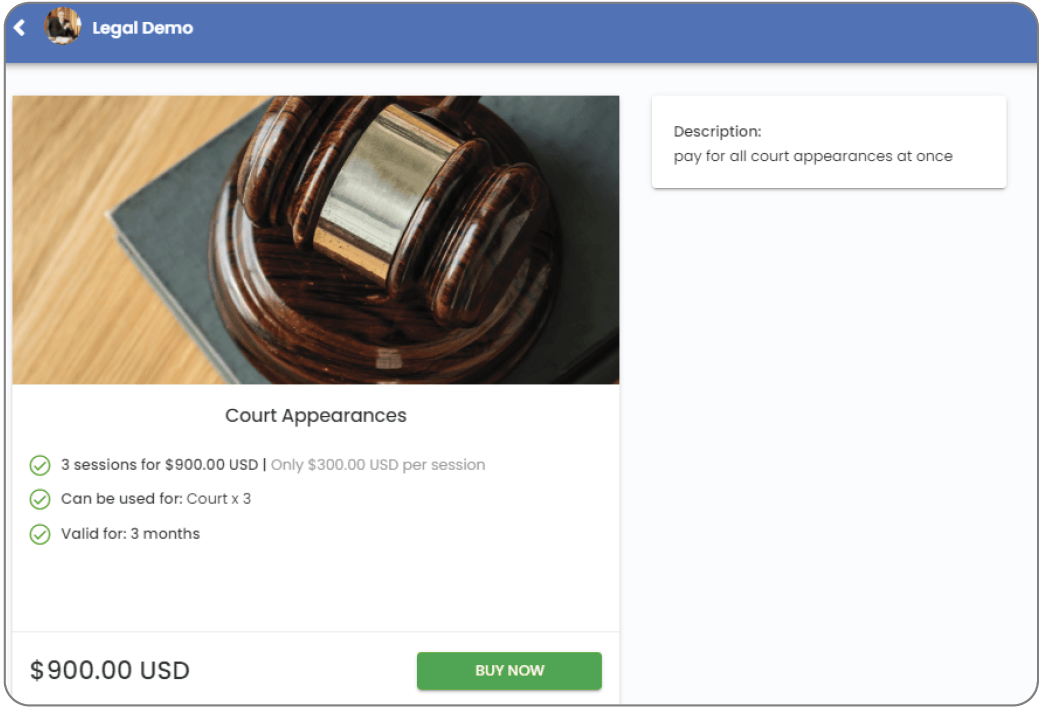This screenshot has height=708, width=1042.
Task: Click the checkmark beside 3 sessions line
Action: point(40,465)
